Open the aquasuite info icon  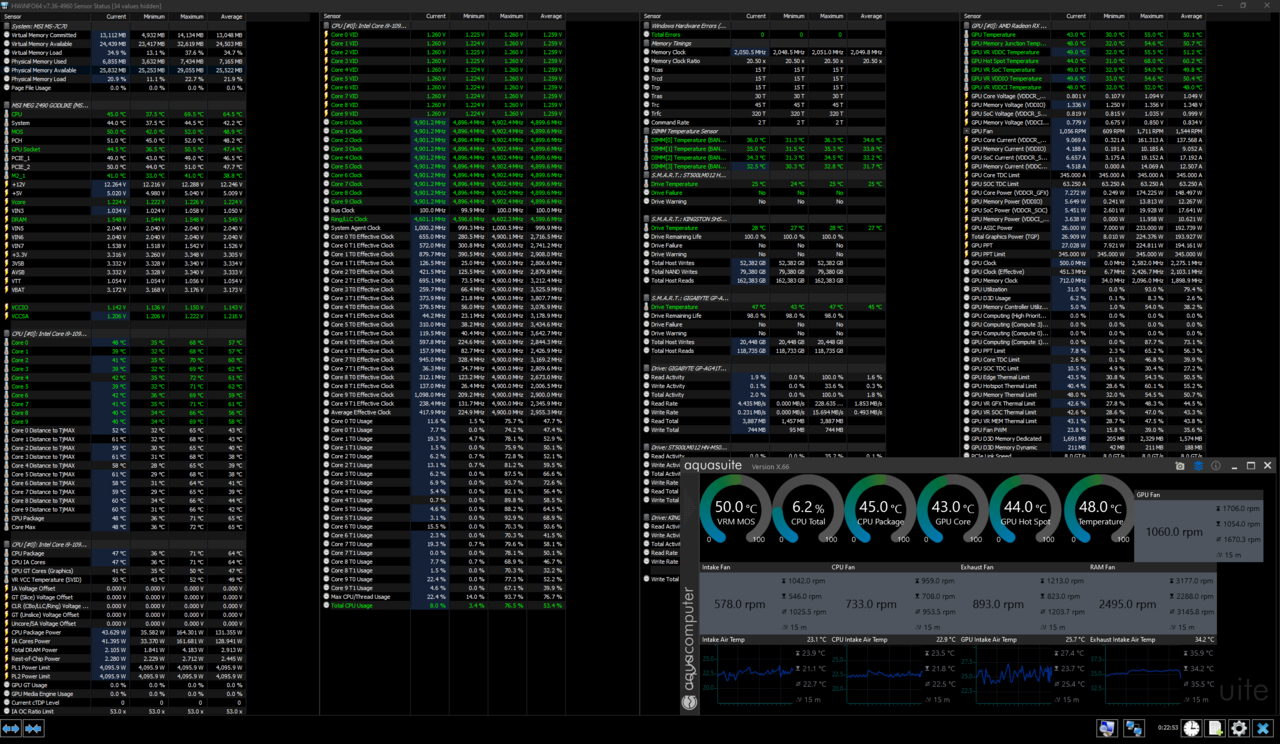[1216, 466]
